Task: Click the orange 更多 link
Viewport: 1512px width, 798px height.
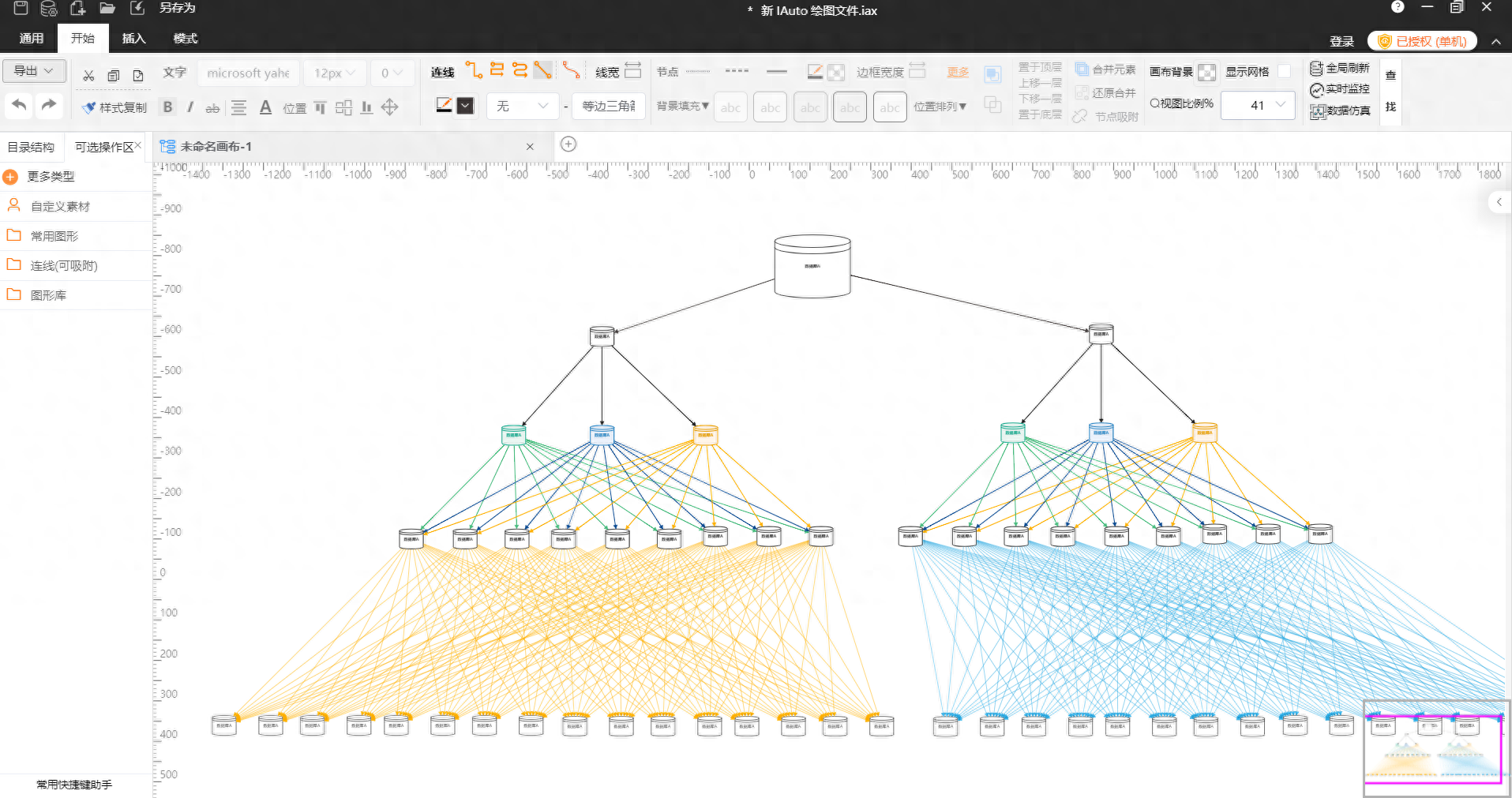Action: point(957,72)
